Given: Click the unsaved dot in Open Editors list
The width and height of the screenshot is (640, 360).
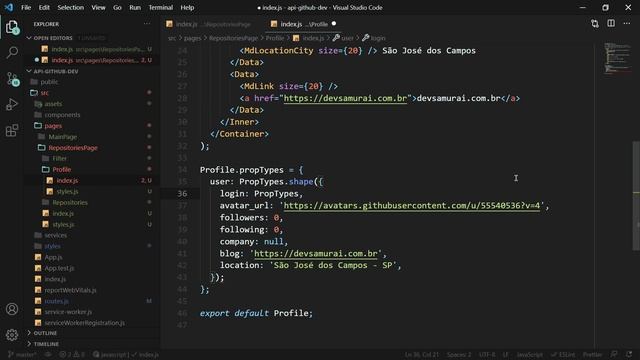Looking at the screenshot, I should (37, 60).
